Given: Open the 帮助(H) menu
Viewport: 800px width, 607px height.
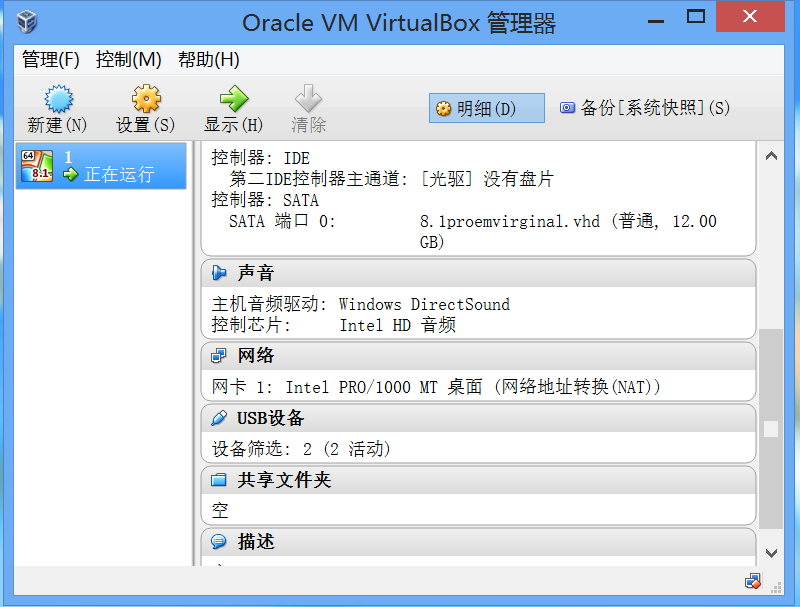Looking at the screenshot, I should pos(209,60).
